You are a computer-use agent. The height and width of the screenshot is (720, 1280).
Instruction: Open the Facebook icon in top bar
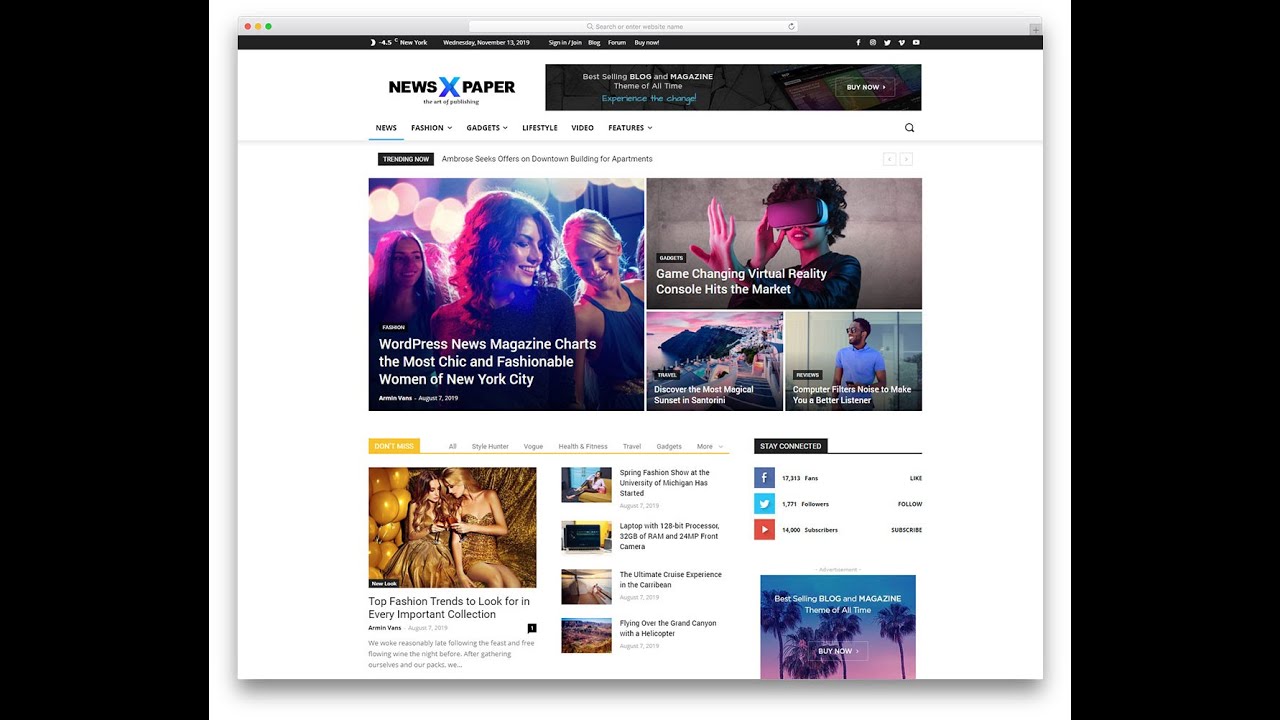(x=858, y=43)
